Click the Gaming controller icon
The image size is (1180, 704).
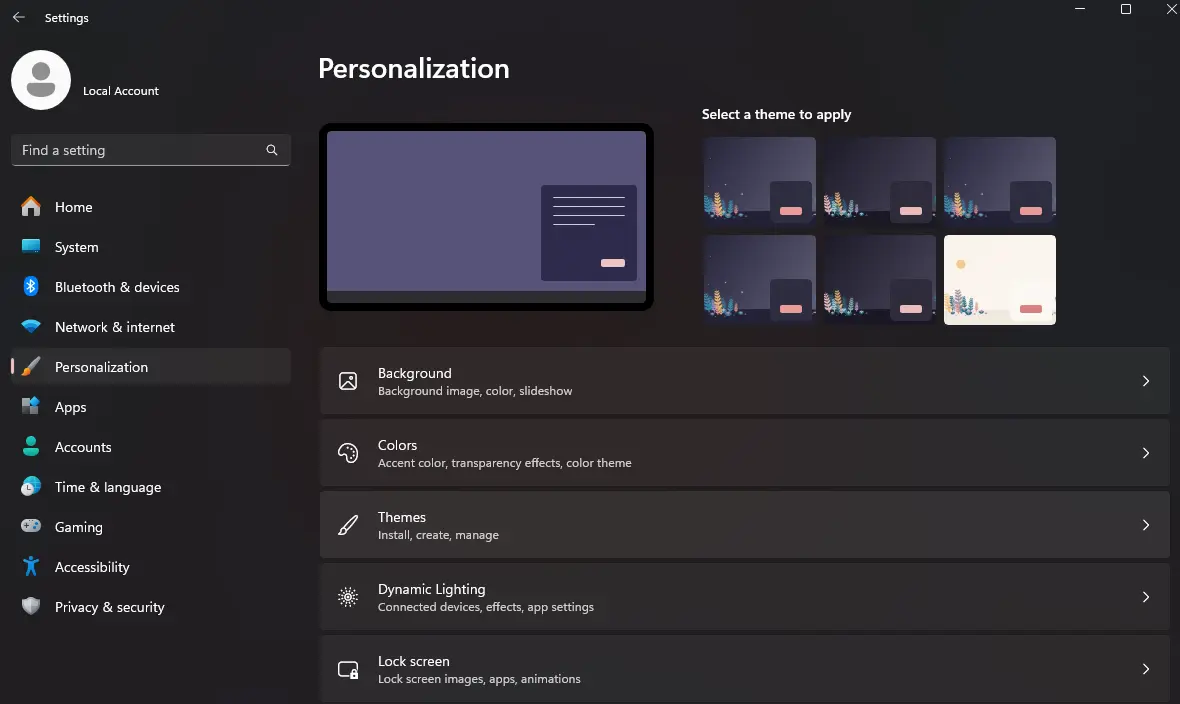31,526
